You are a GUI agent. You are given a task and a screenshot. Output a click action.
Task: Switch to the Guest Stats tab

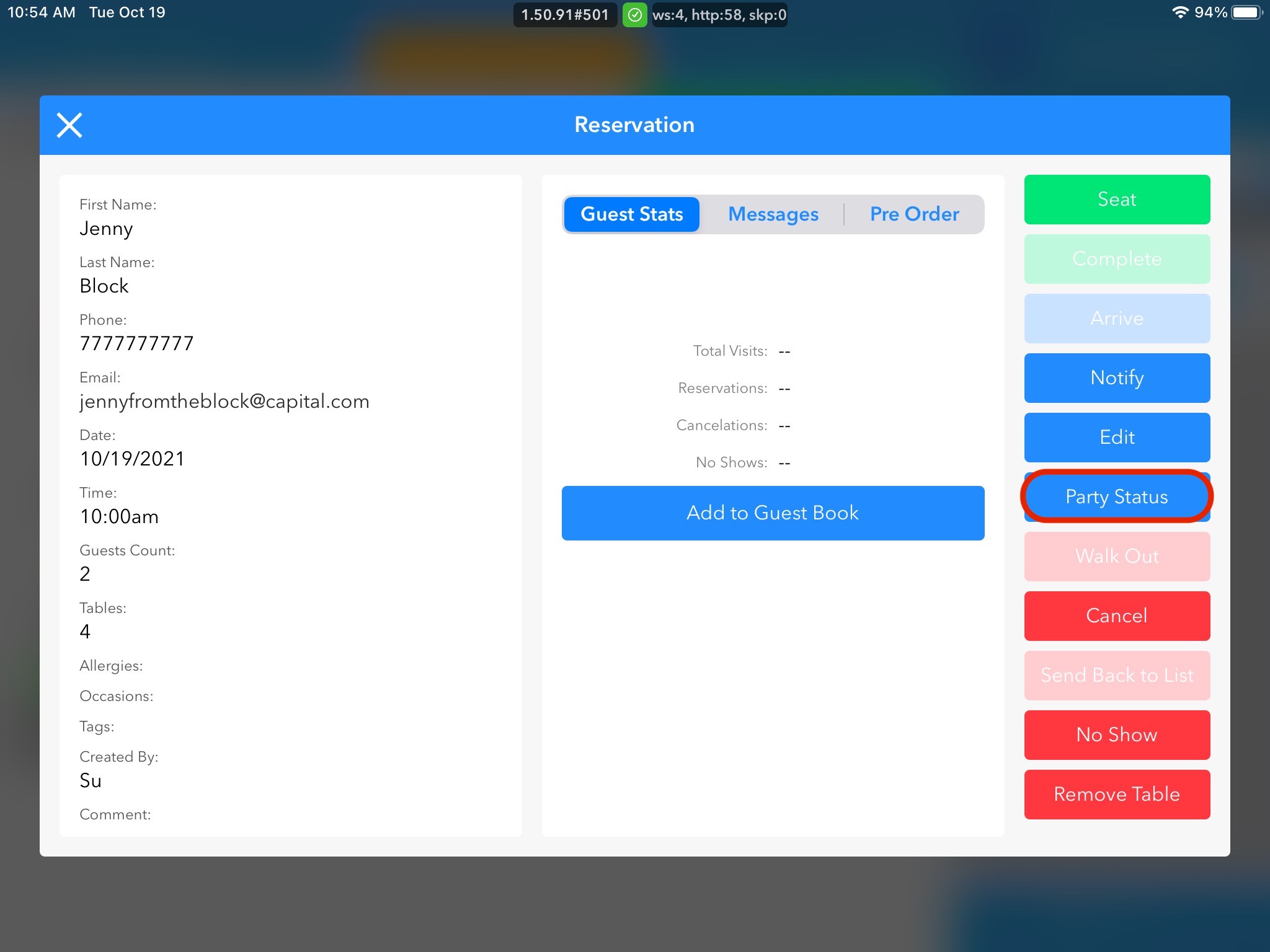[x=631, y=214]
